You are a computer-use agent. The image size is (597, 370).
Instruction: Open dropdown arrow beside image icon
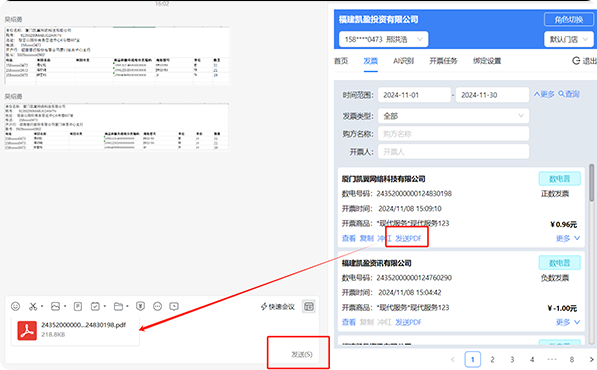click(x=65, y=306)
